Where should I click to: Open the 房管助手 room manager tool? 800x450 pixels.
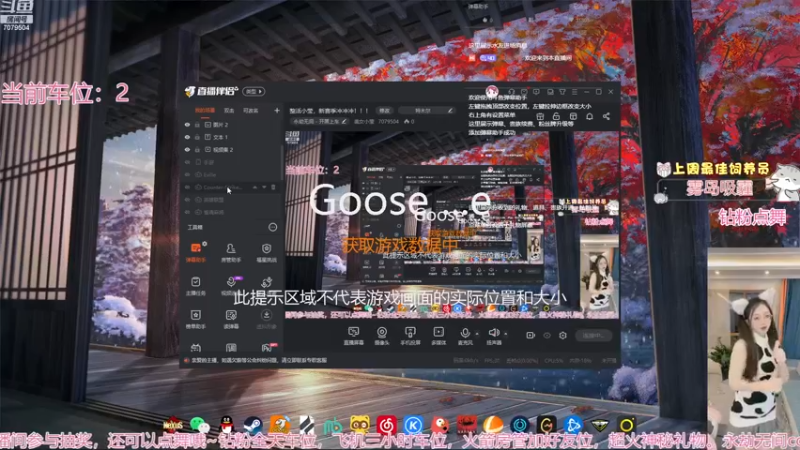pyautogui.click(x=231, y=252)
